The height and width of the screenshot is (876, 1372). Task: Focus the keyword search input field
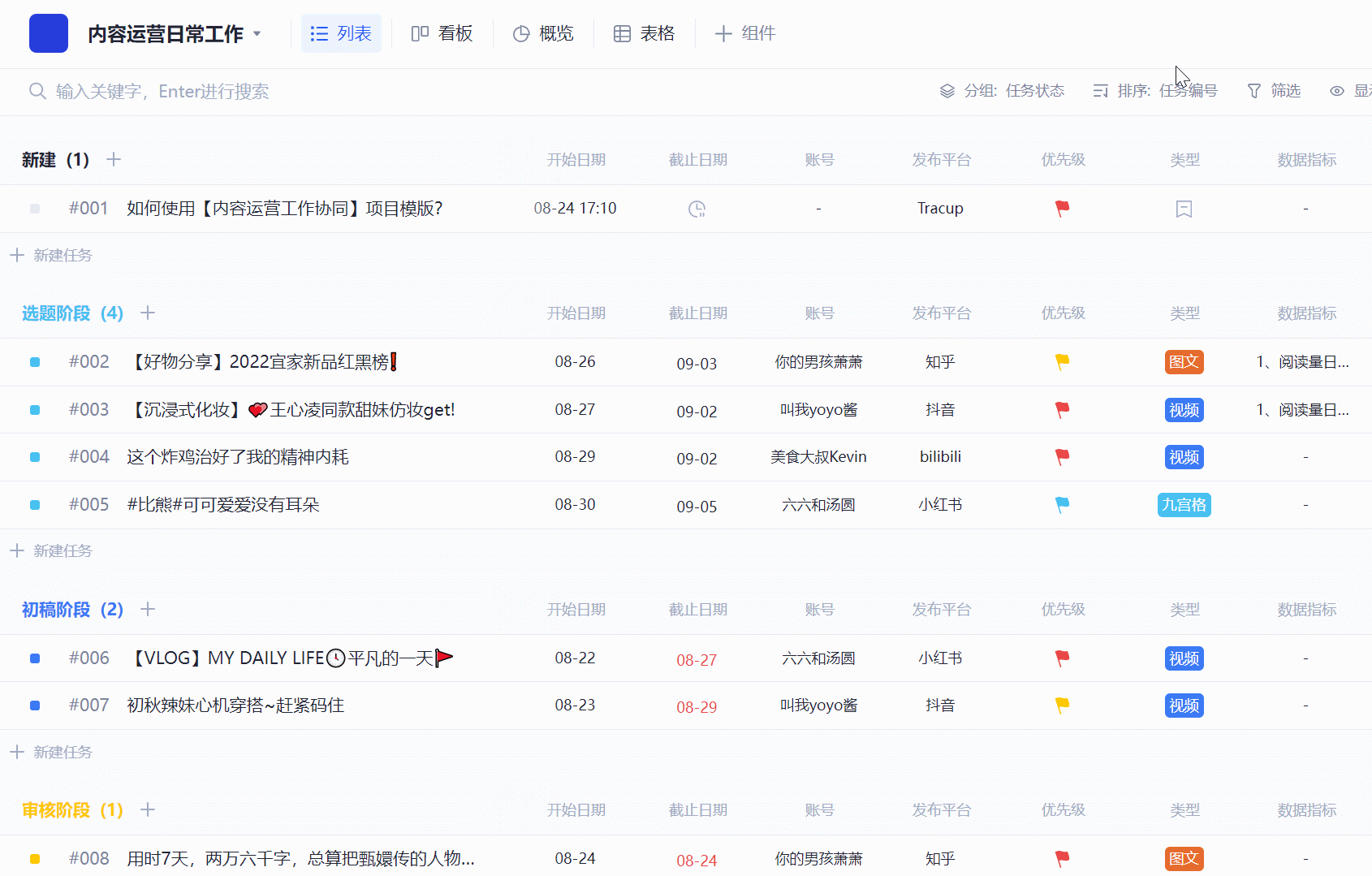[x=162, y=91]
